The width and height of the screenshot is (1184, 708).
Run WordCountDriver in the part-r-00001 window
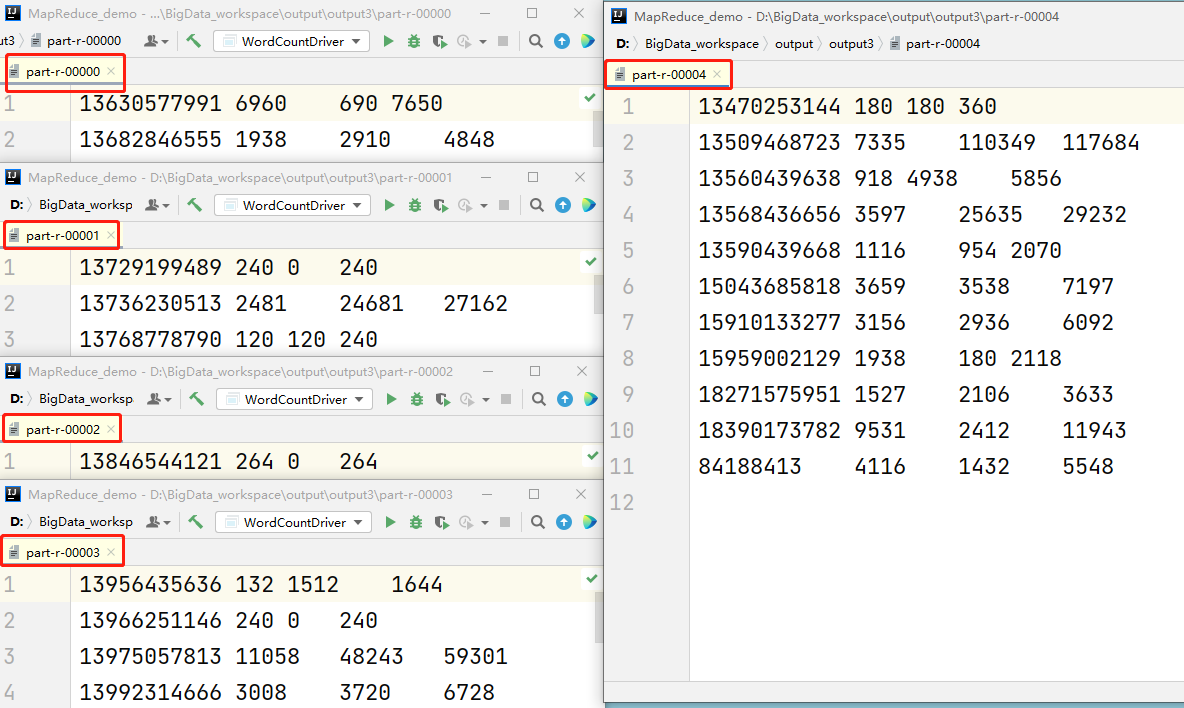(x=389, y=205)
